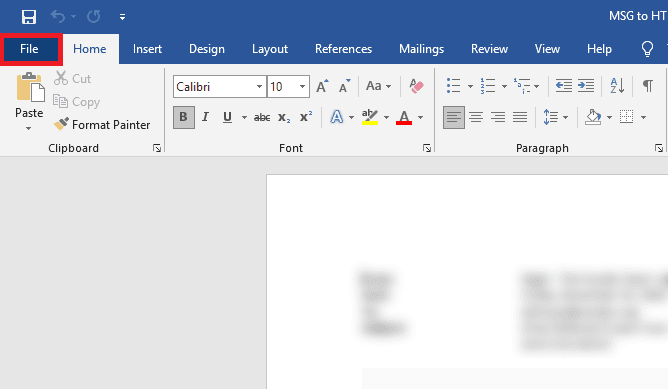Expand the Paste options arrow

pyautogui.click(x=29, y=128)
